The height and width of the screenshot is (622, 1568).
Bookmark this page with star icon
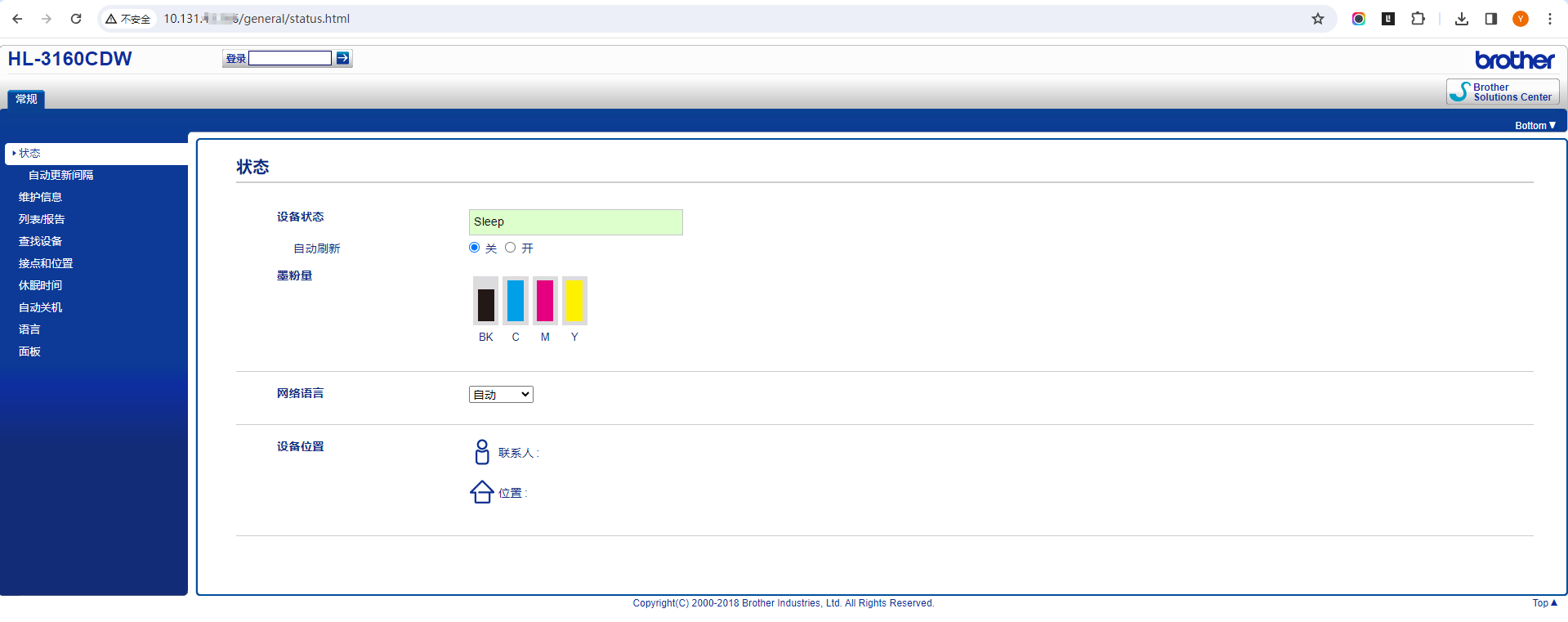[1318, 19]
